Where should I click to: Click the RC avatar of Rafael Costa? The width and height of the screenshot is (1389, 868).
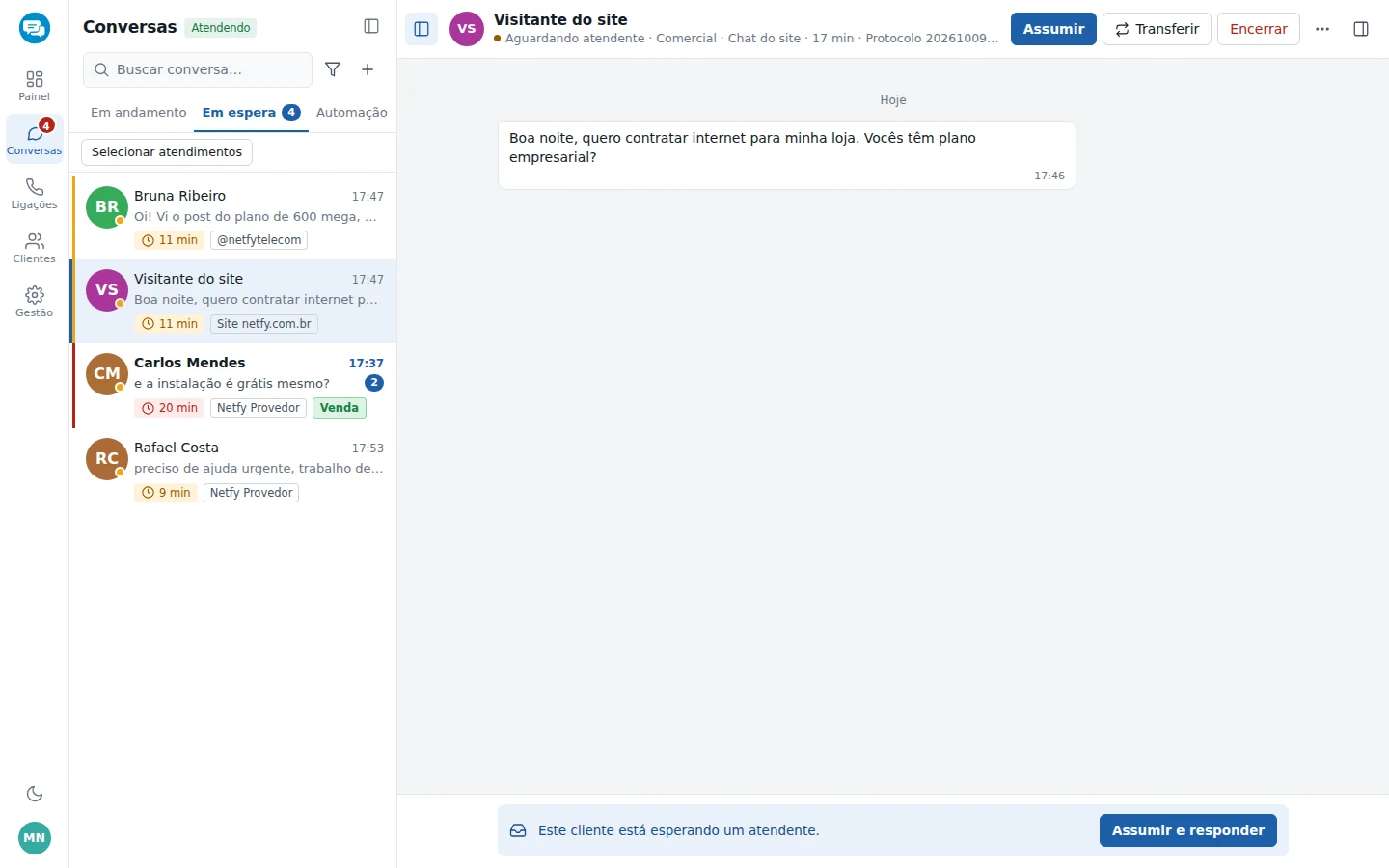[107, 459]
